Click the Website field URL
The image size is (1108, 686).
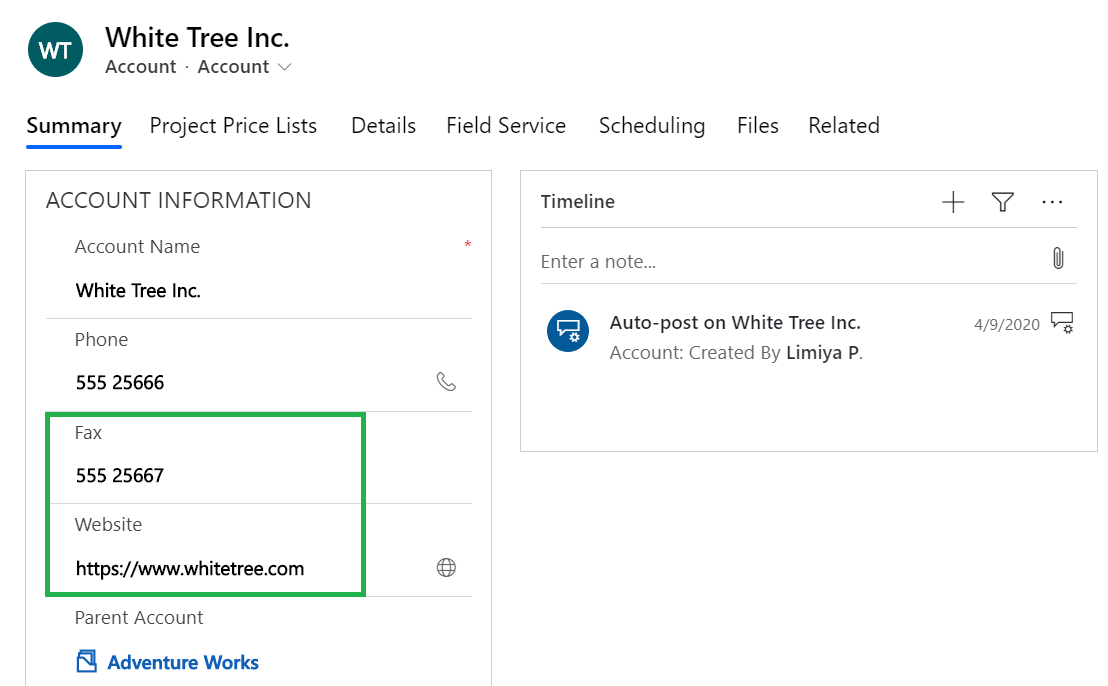pos(190,569)
